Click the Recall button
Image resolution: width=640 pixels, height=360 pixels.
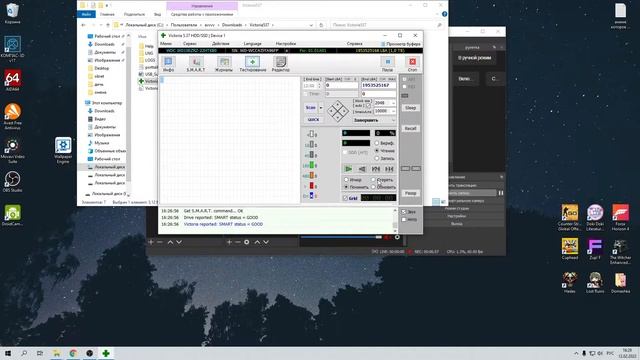(x=410, y=129)
